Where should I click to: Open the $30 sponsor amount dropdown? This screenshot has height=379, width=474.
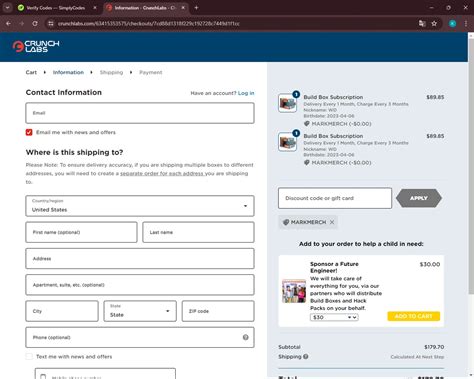tap(334, 317)
